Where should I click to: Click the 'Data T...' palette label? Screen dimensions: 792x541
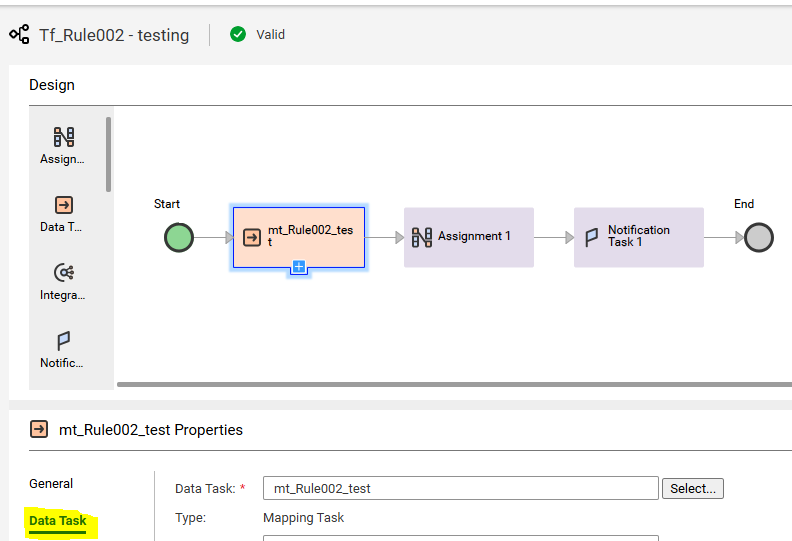[61, 227]
